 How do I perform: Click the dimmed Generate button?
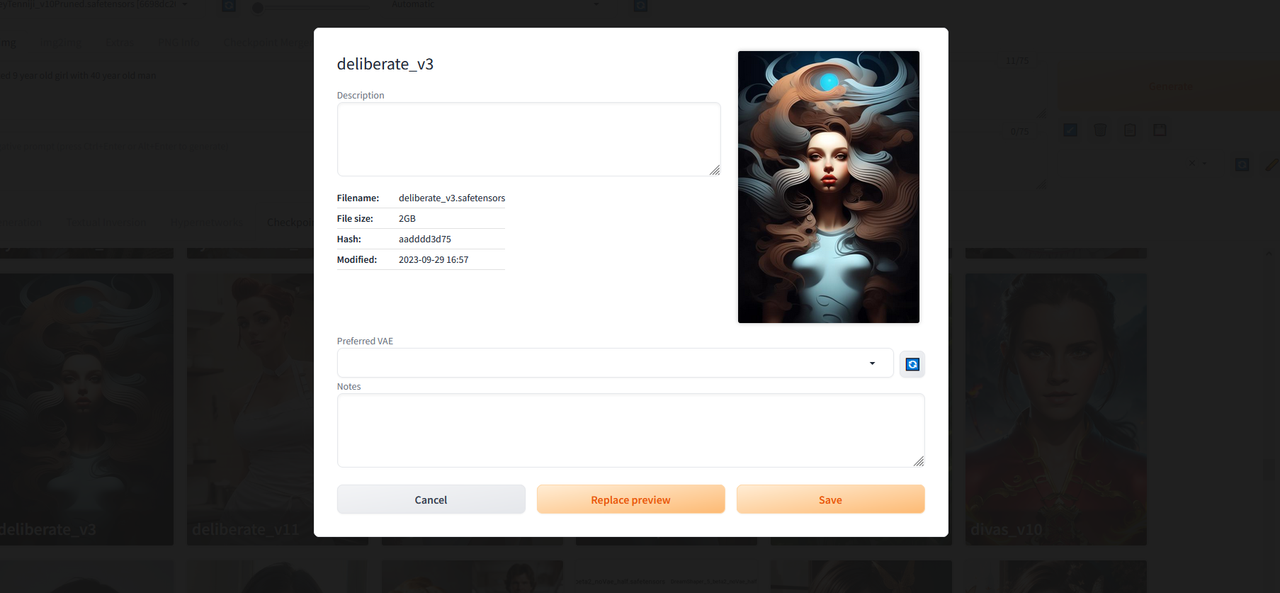click(x=1169, y=87)
